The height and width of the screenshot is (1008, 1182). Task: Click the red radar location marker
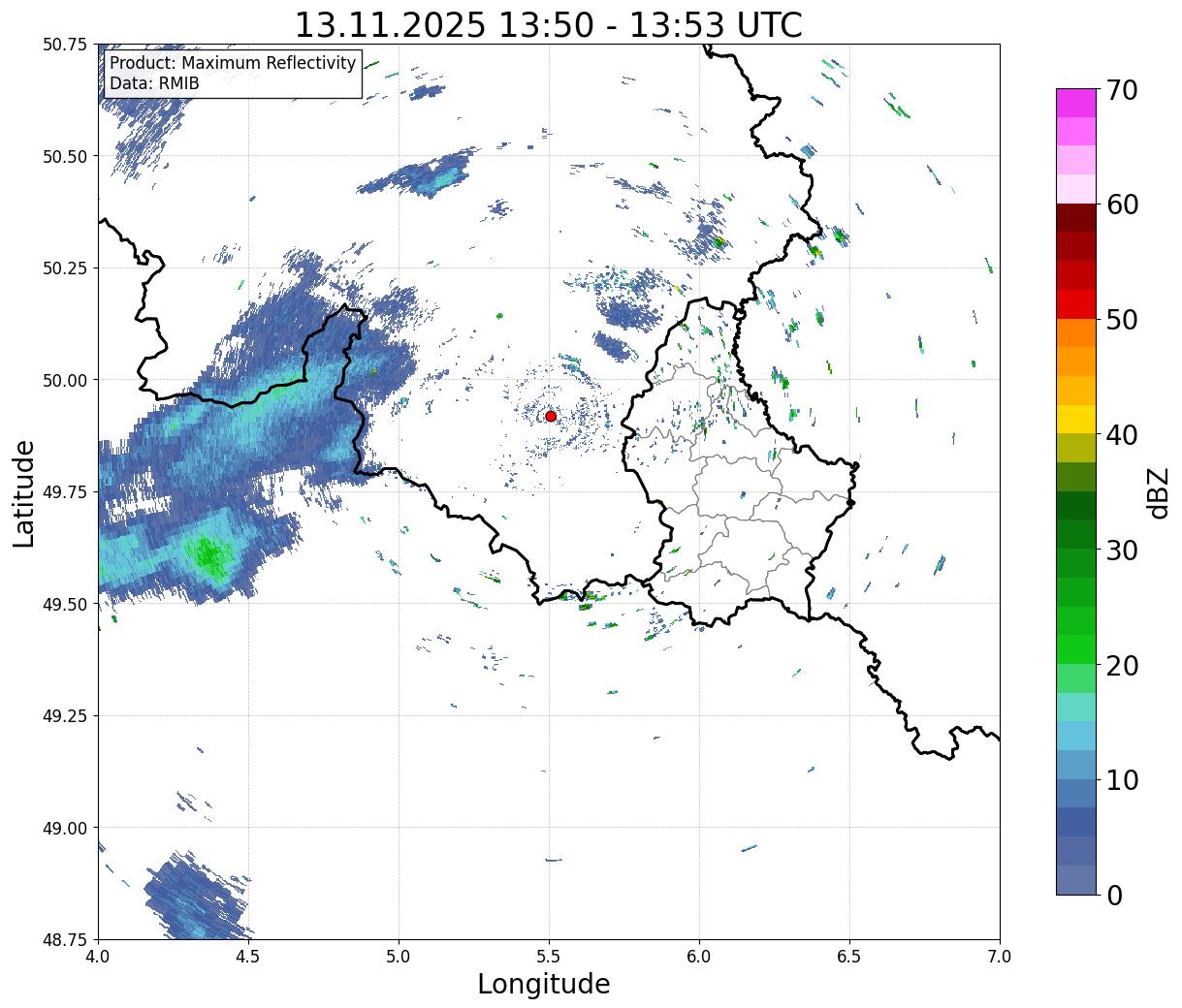point(551,416)
